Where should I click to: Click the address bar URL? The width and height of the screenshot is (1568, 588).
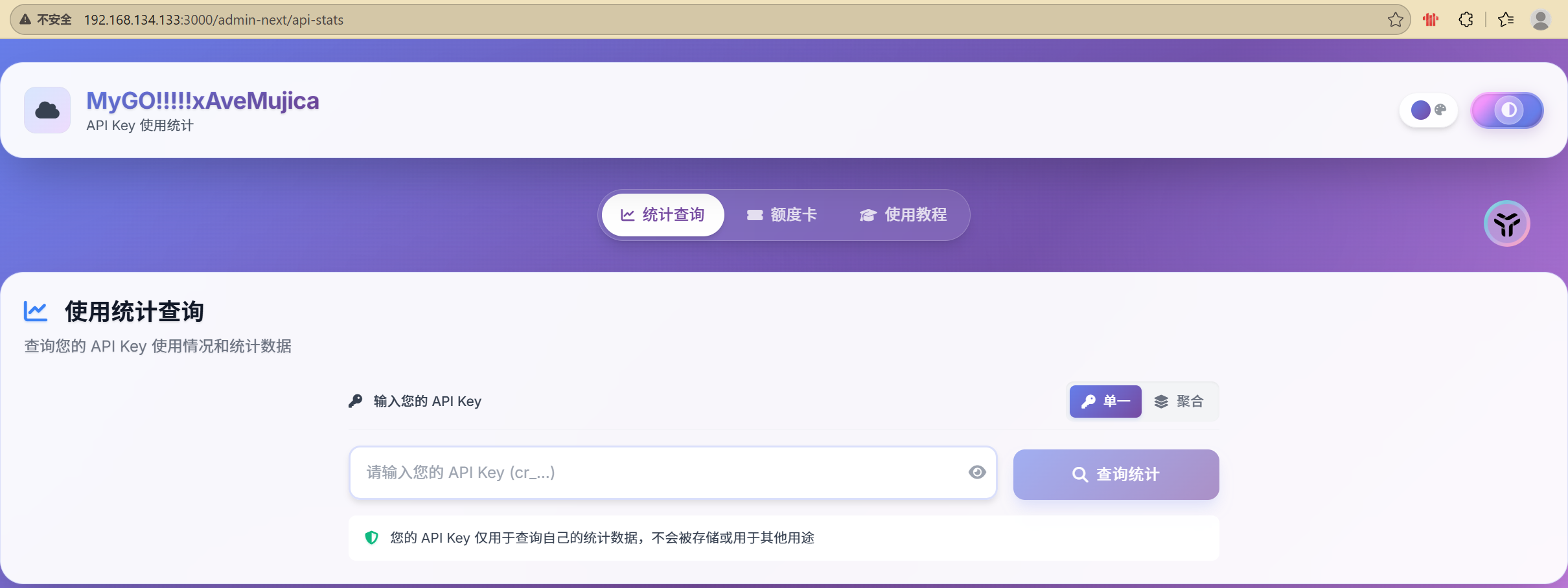[x=214, y=20]
